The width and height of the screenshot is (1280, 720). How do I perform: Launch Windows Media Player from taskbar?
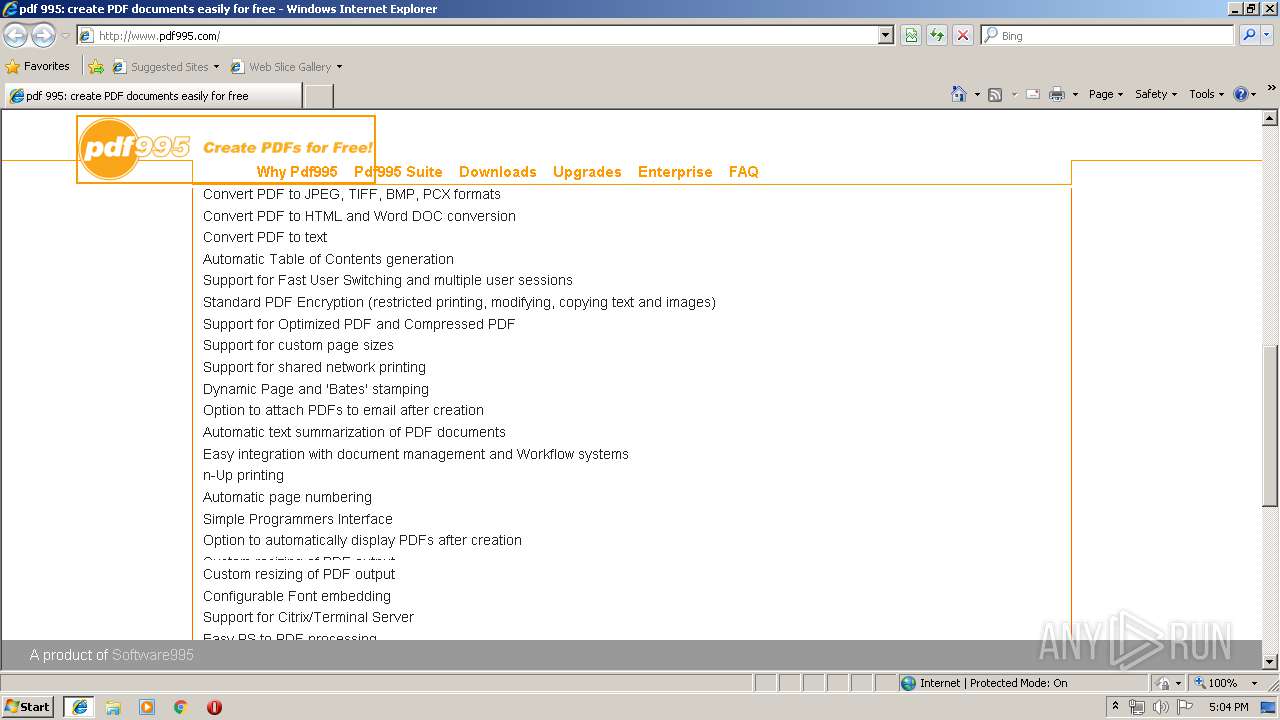click(147, 707)
